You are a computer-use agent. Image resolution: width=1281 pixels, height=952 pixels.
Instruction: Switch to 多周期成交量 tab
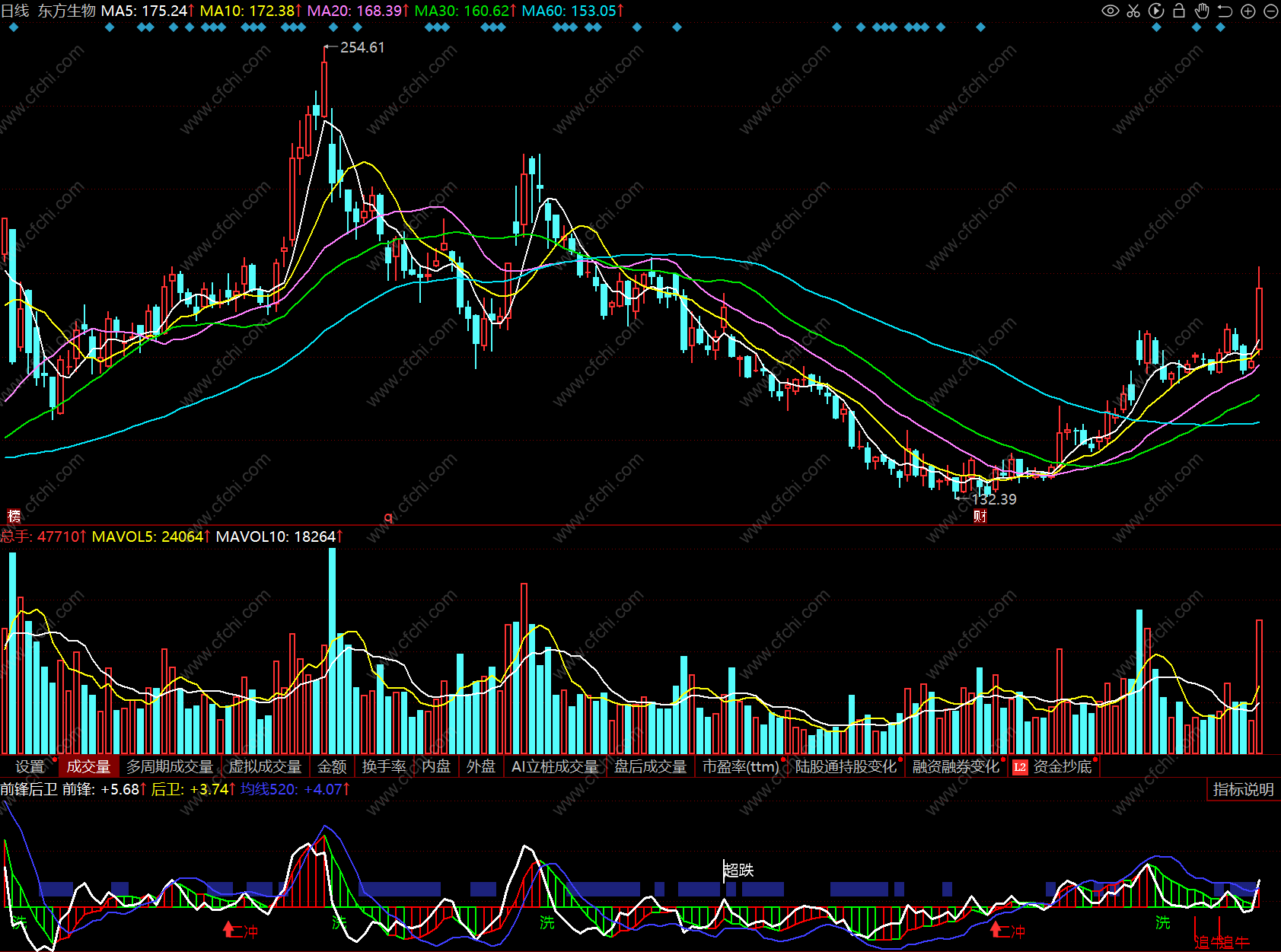pos(170,766)
